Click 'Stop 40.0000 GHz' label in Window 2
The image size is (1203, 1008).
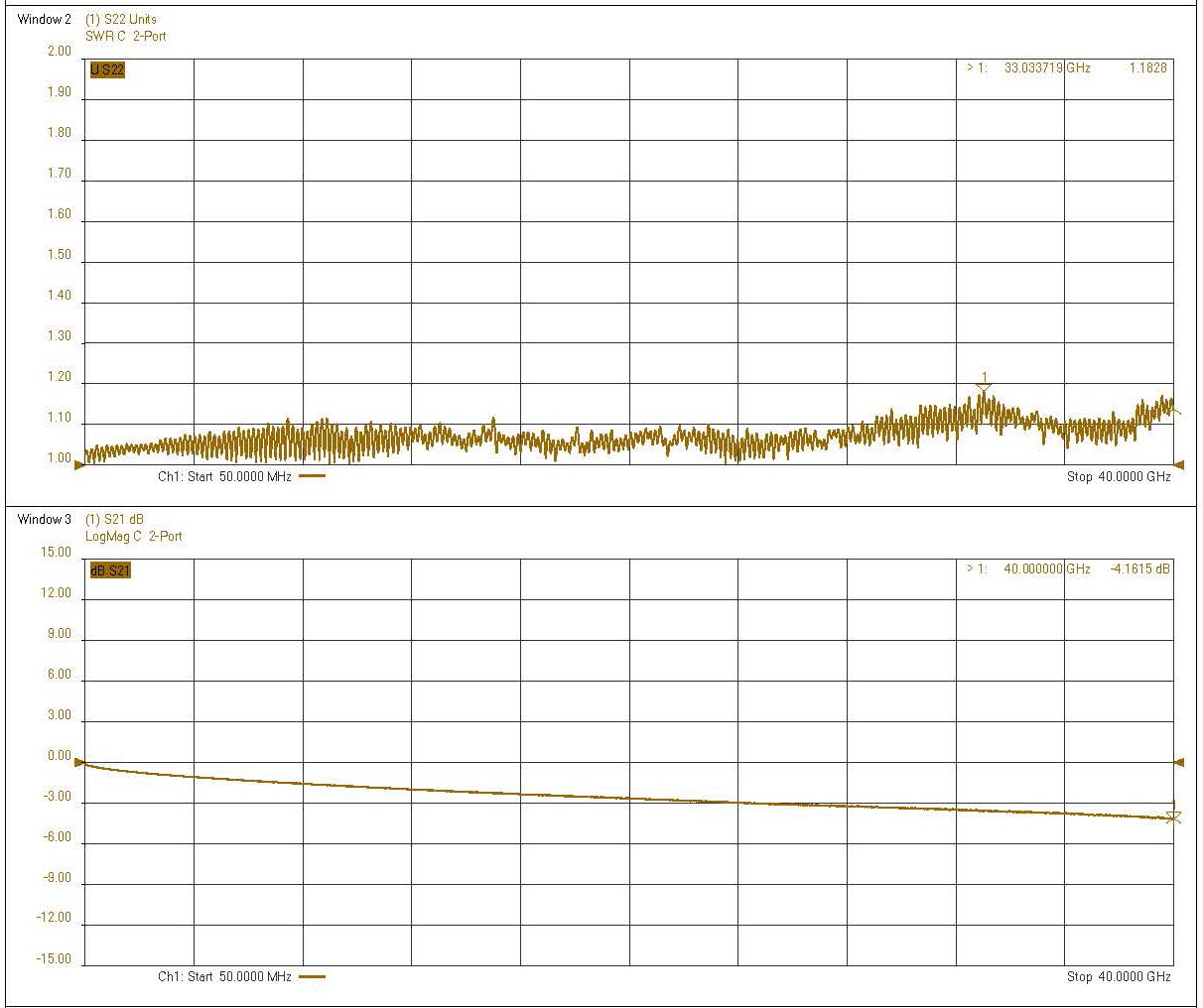(x=1119, y=476)
